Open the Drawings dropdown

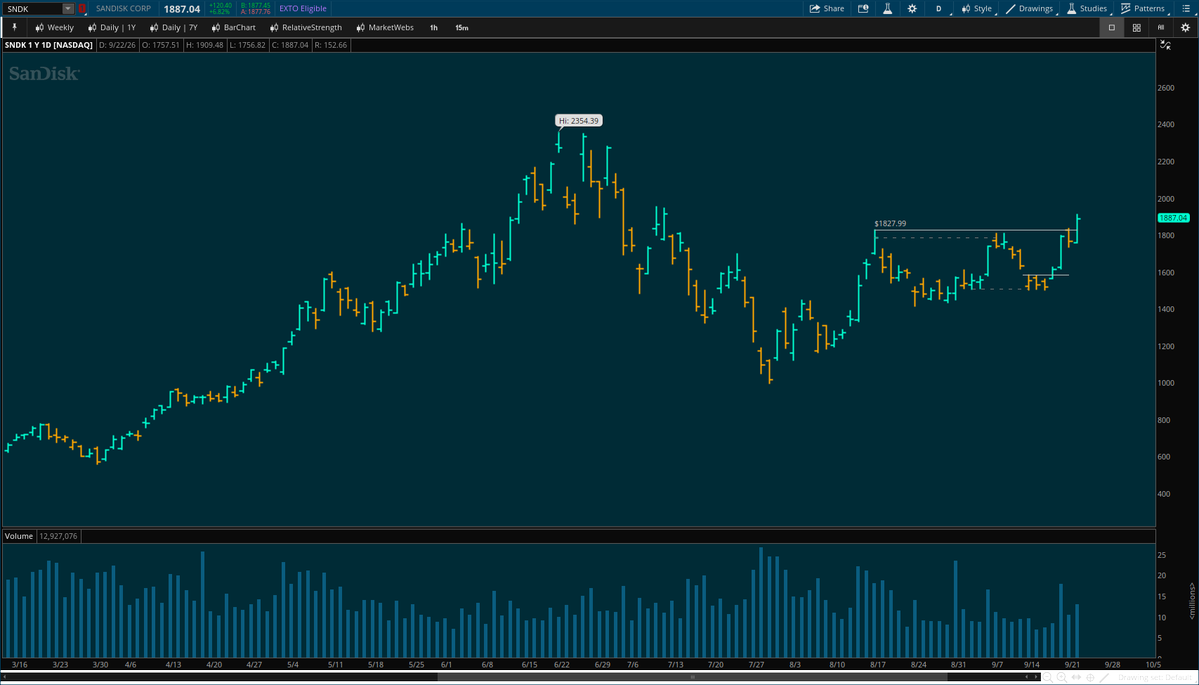pos(1031,8)
